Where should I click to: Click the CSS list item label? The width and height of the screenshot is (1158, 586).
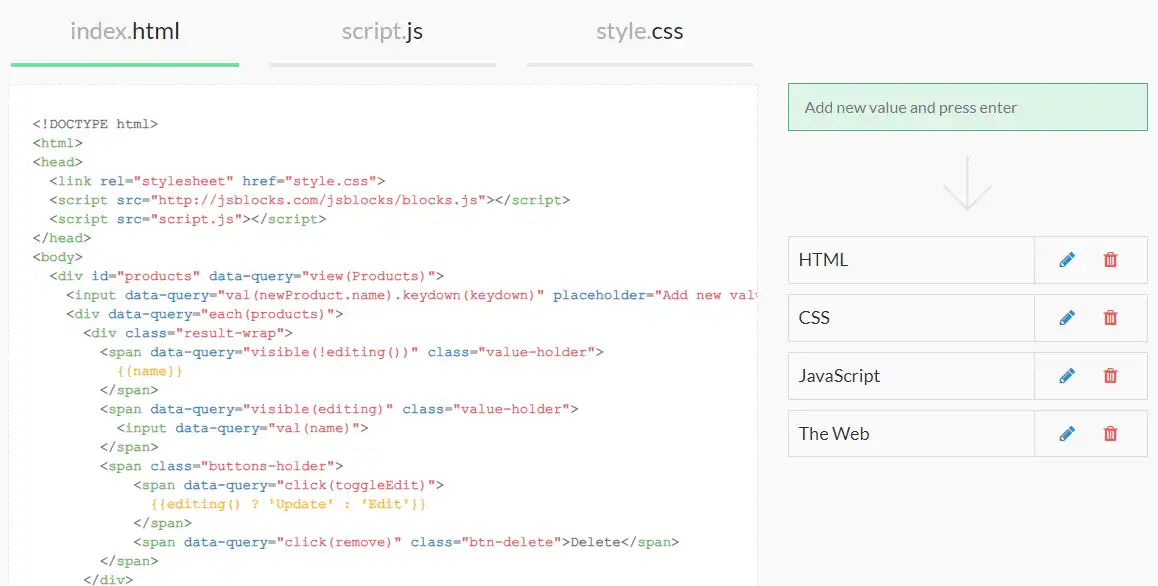[815, 318]
